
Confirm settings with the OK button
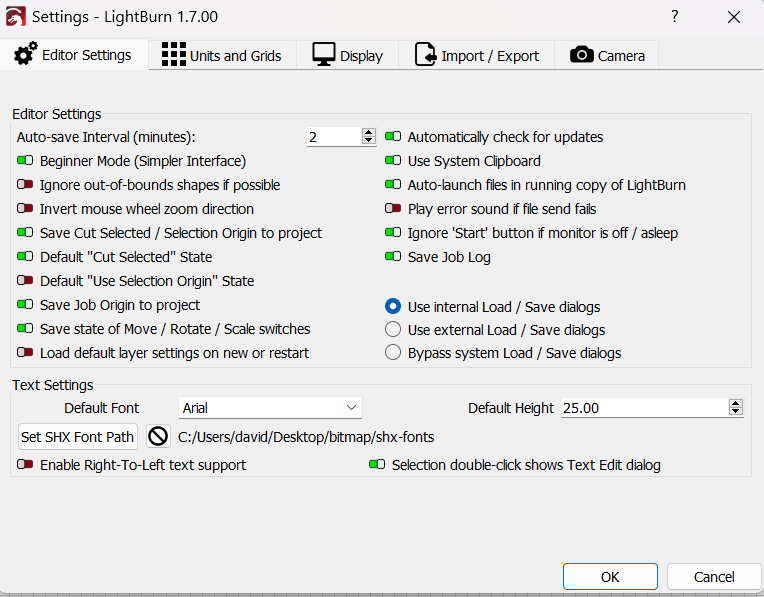pos(610,577)
